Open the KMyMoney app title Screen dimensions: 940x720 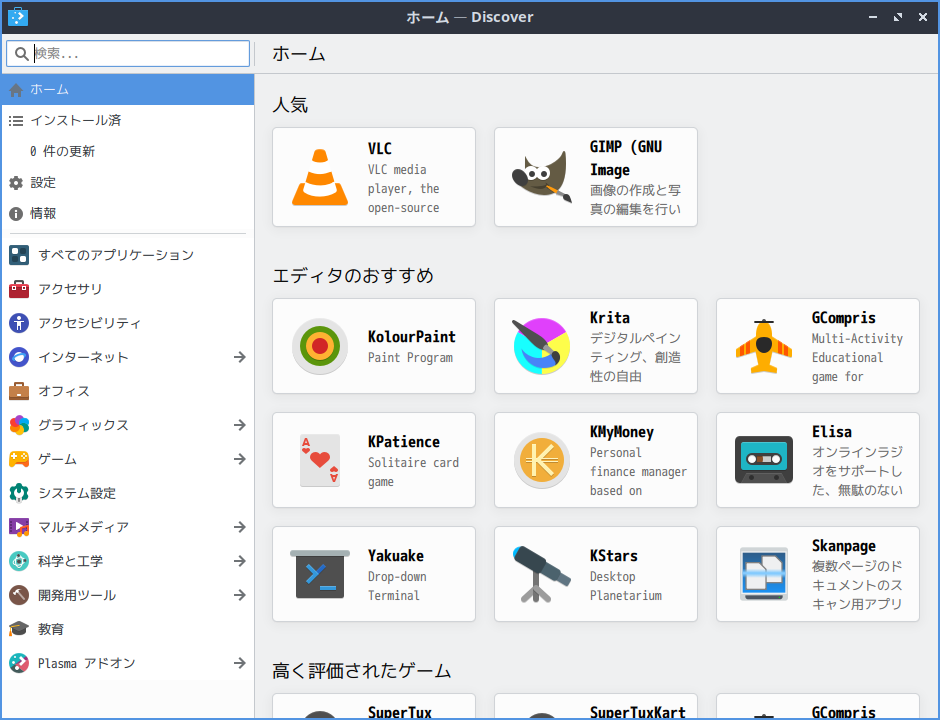(x=622, y=432)
